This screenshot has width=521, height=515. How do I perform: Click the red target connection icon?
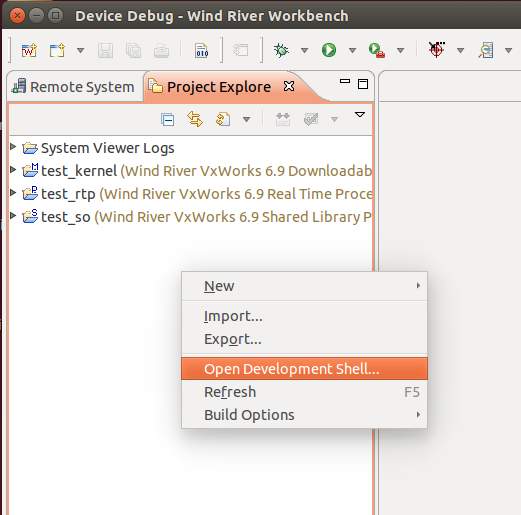click(436, 50)
